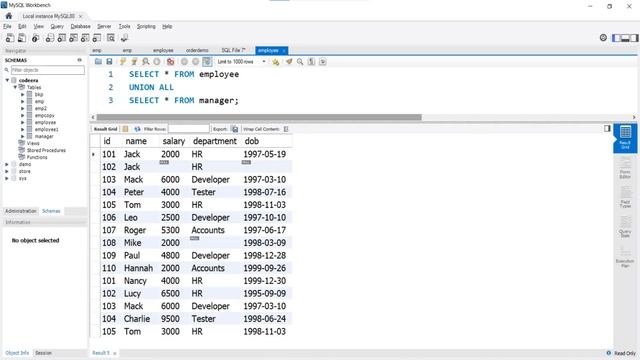Expand the manager table node
Screen dimensions: 640x360
click(23, 136)
